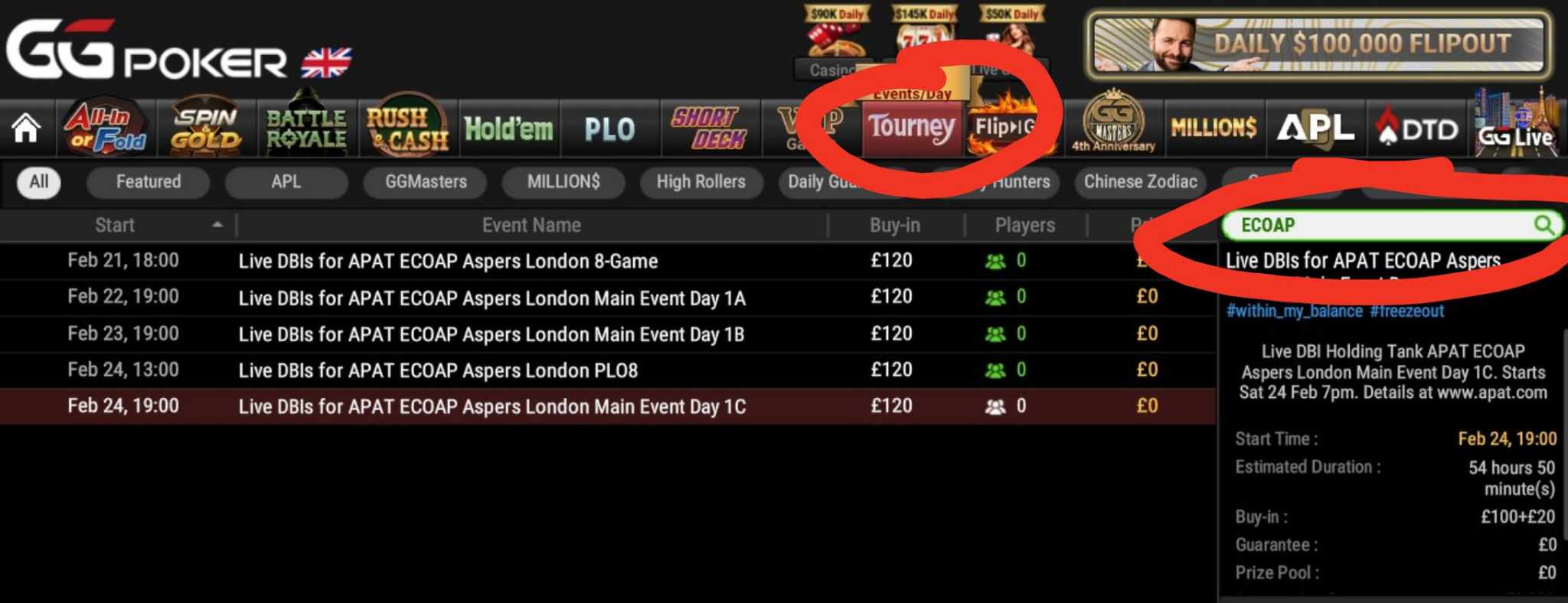Open Rush & Cash tables
Viewport: 1568px width, 603px height.
tap(407, 128)
